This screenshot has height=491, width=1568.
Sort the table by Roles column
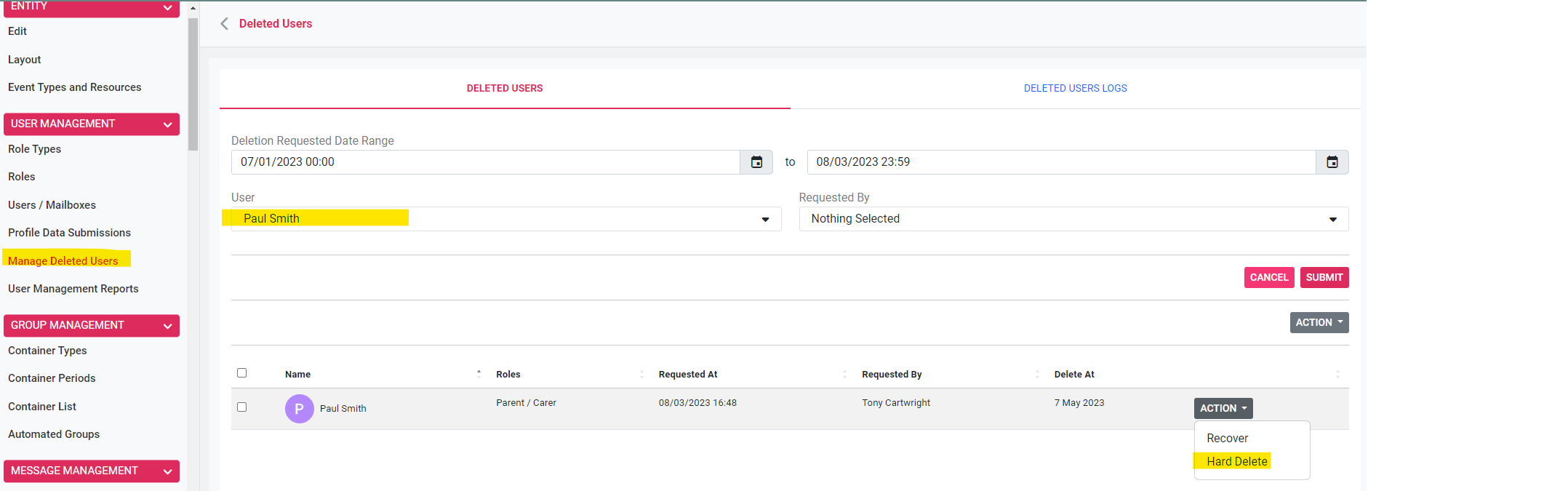point(641,374)
